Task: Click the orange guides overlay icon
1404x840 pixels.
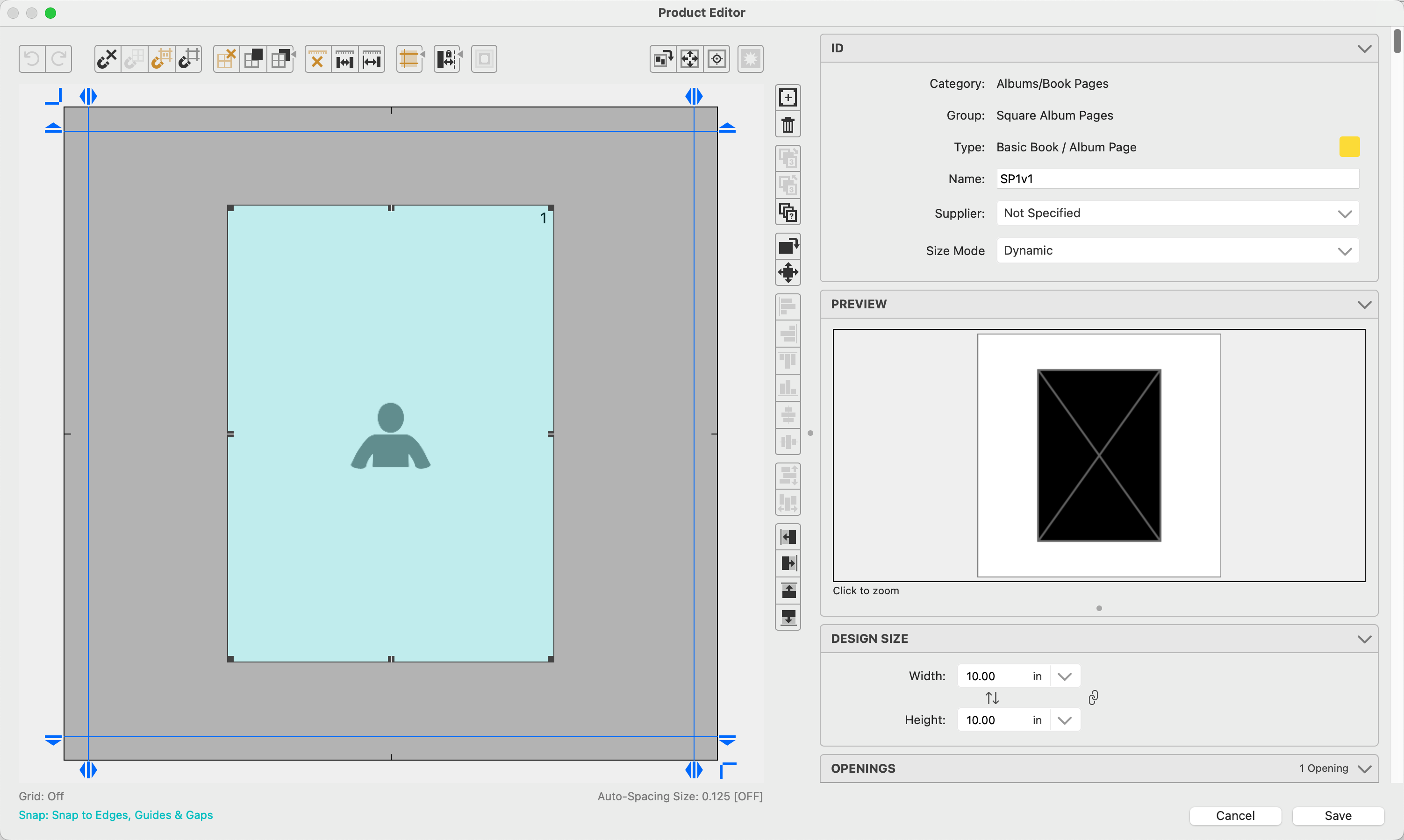Action: pos(410,59)
